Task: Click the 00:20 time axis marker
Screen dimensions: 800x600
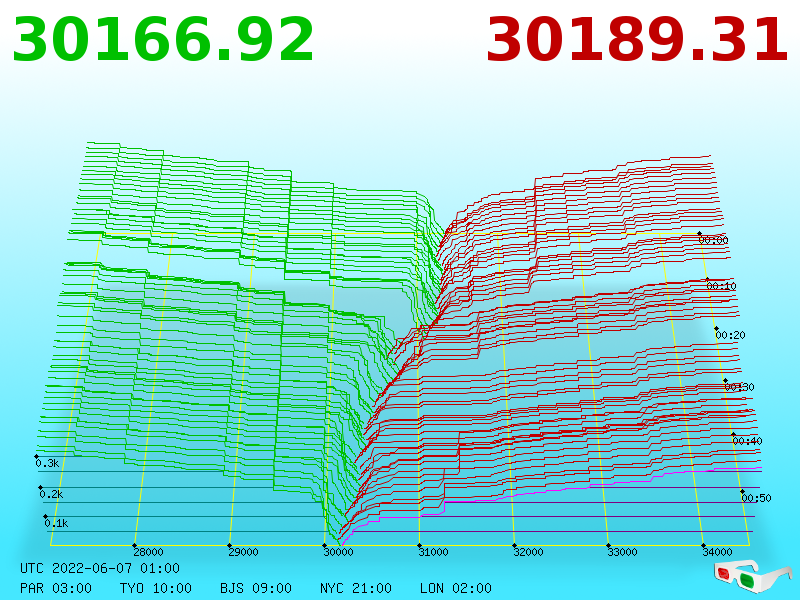Action: pos(730,335)
